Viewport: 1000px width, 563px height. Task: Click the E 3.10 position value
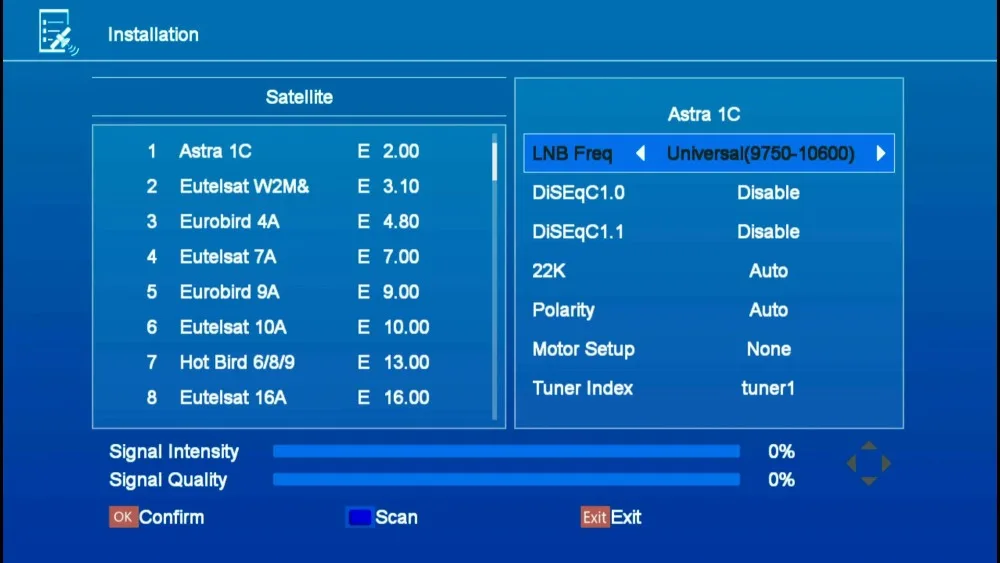(388, 186)
